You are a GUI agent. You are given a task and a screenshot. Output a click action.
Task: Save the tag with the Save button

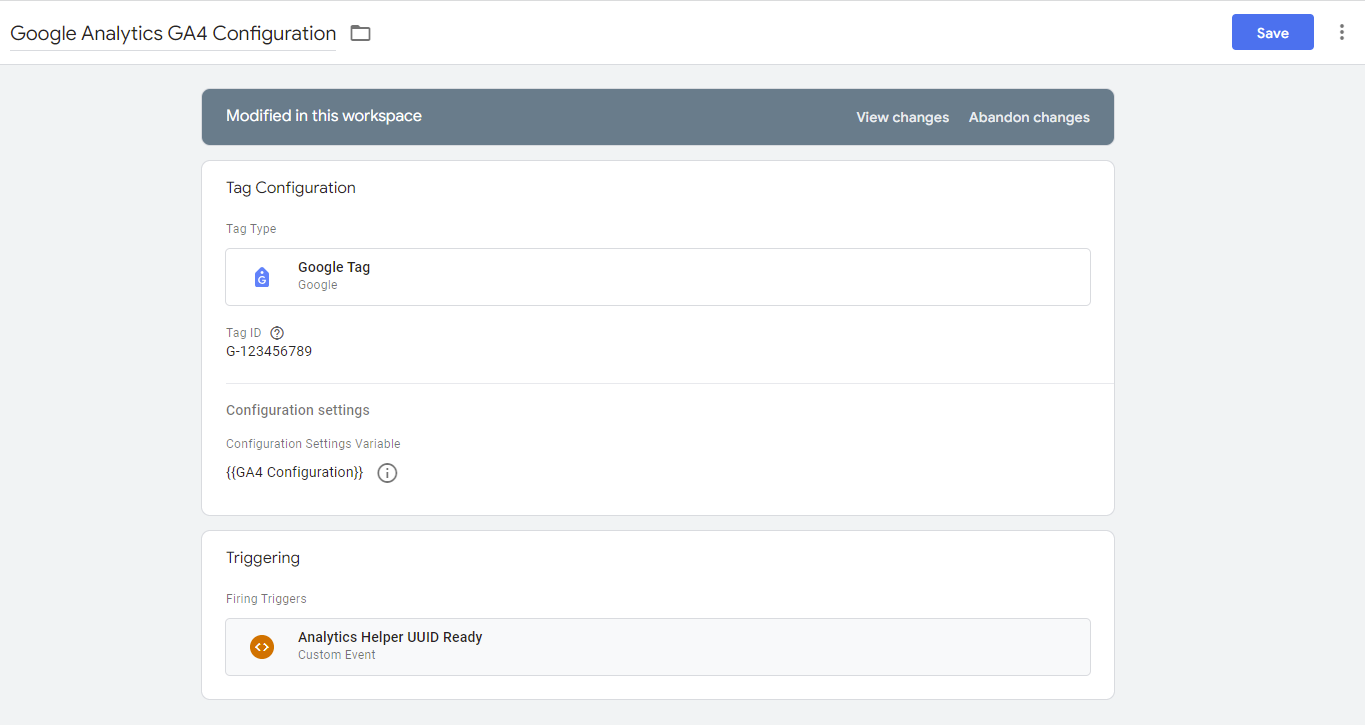pos(1272,33)
